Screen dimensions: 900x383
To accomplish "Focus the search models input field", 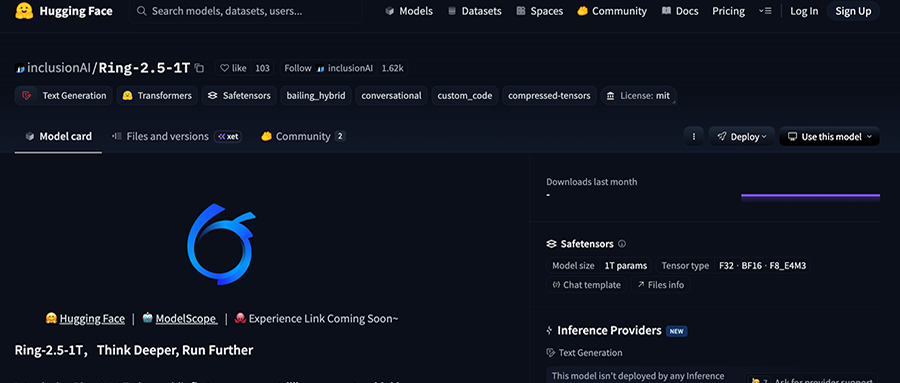I will (246, 11).
